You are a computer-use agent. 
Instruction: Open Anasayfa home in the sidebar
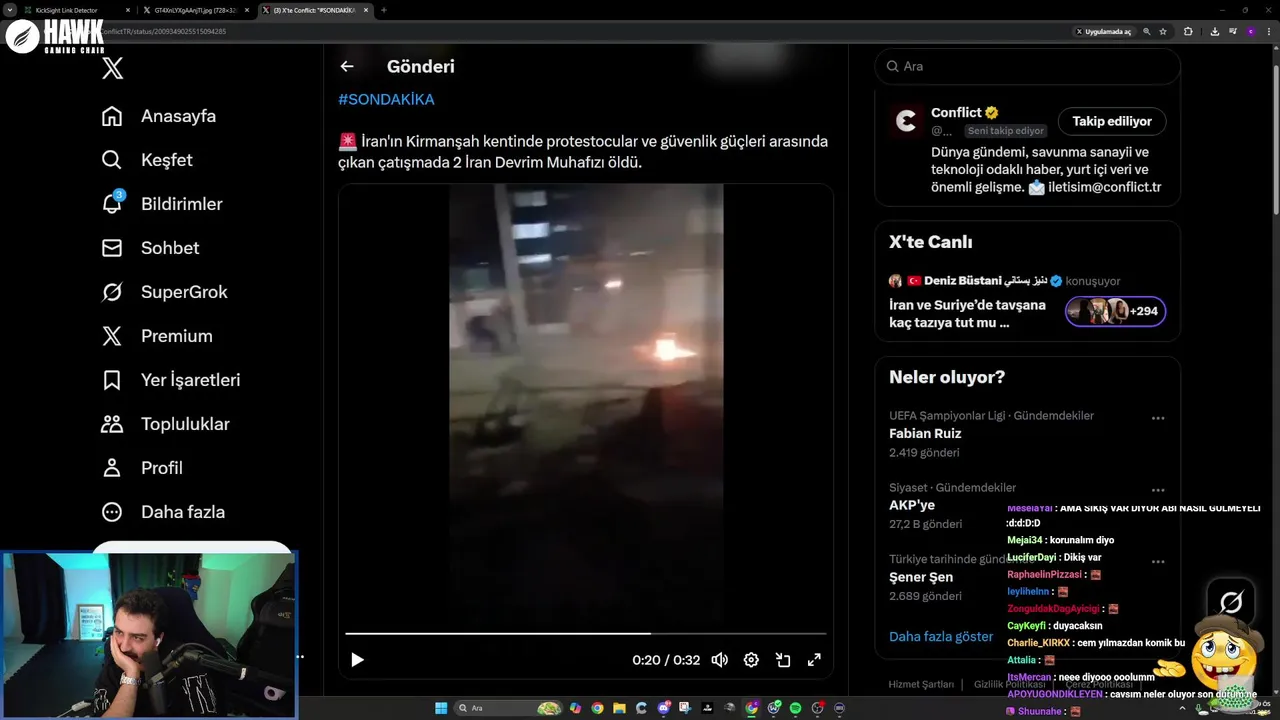[x=159, y=116]
